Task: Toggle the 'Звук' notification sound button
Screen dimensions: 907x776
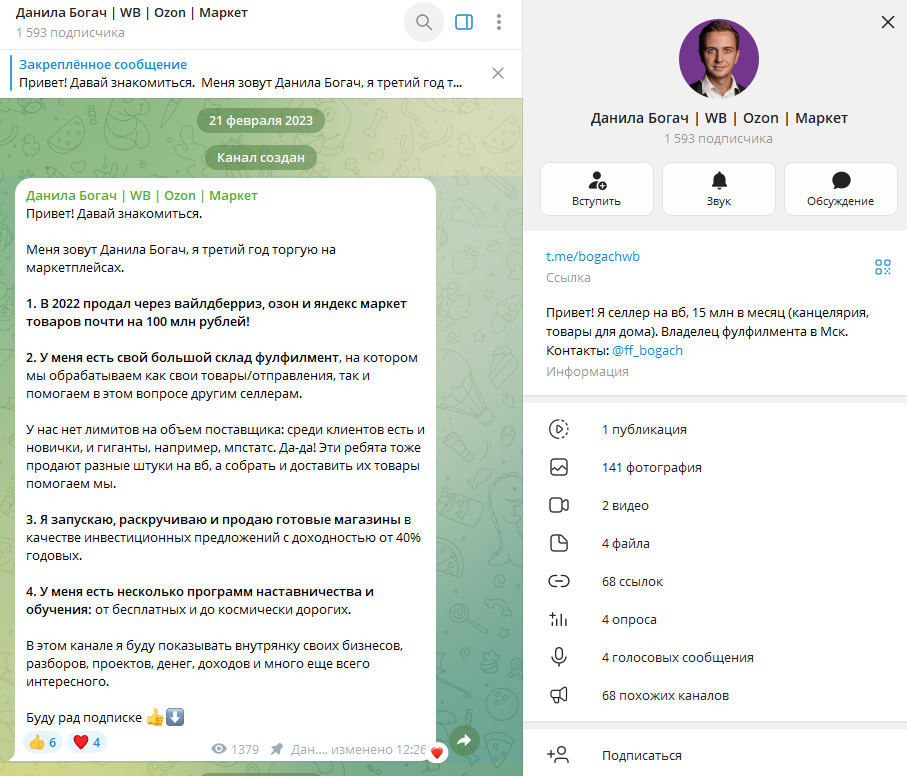Action: 718,189
